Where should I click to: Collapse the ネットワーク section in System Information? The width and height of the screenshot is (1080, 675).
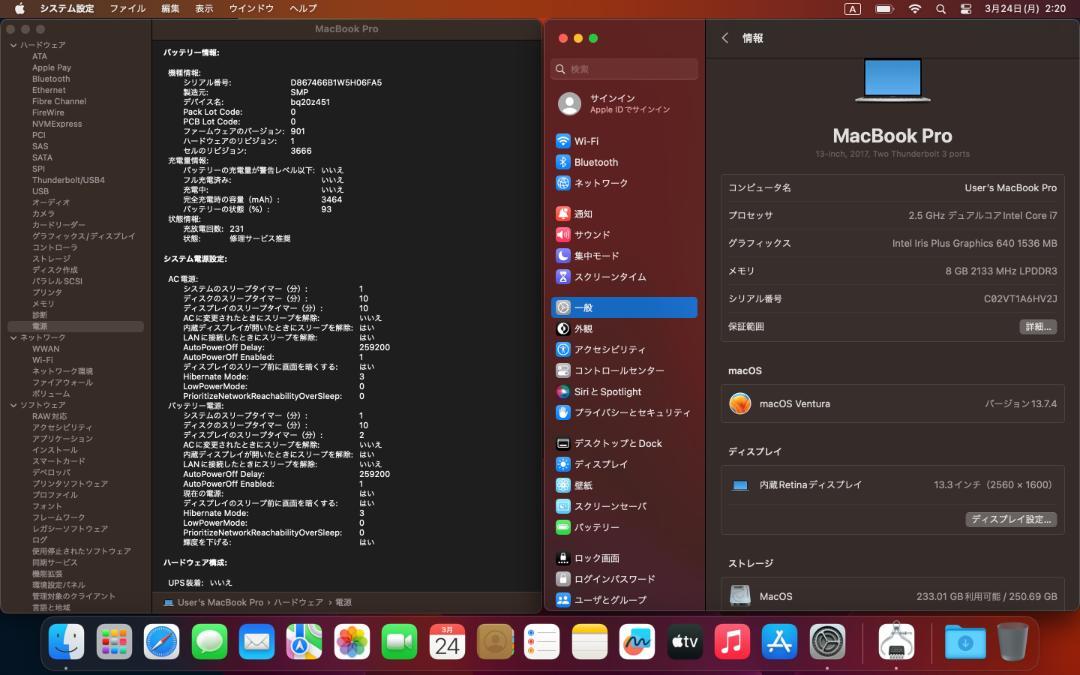click(13, 338)
